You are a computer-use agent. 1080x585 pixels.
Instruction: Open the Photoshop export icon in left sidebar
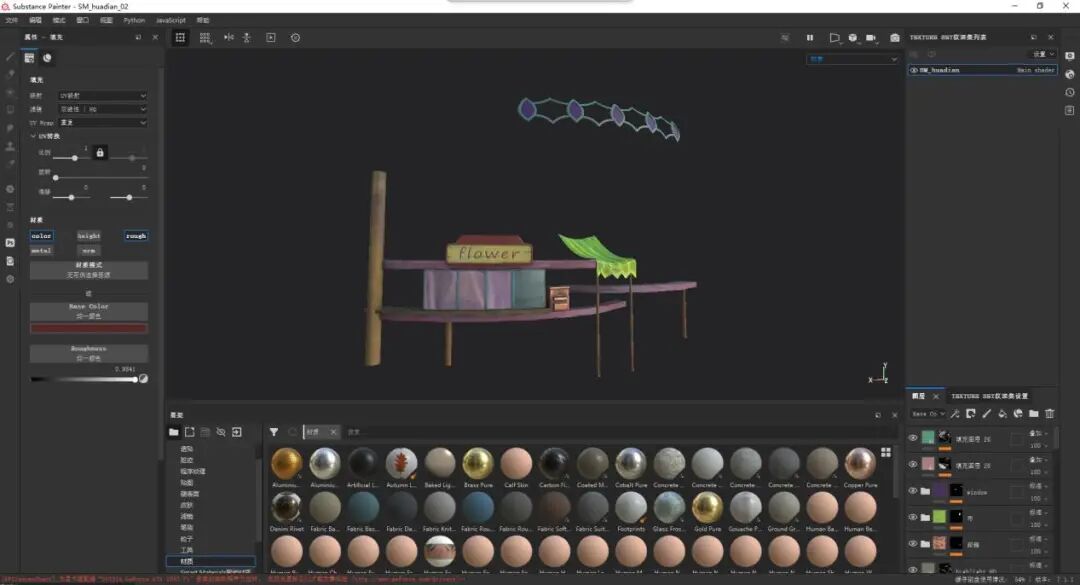pos(10,243)
